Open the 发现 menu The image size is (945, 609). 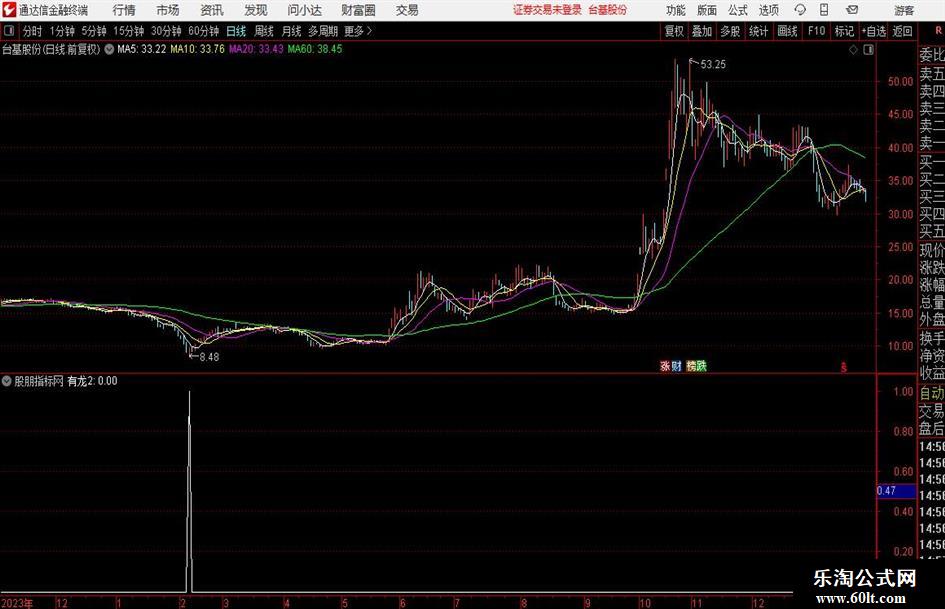pos(256,10)
